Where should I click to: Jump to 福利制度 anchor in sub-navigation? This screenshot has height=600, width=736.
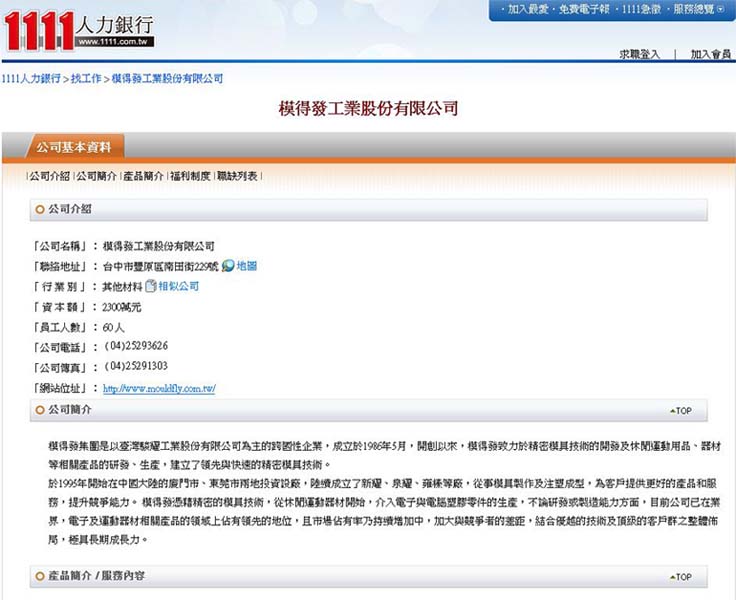190,176
